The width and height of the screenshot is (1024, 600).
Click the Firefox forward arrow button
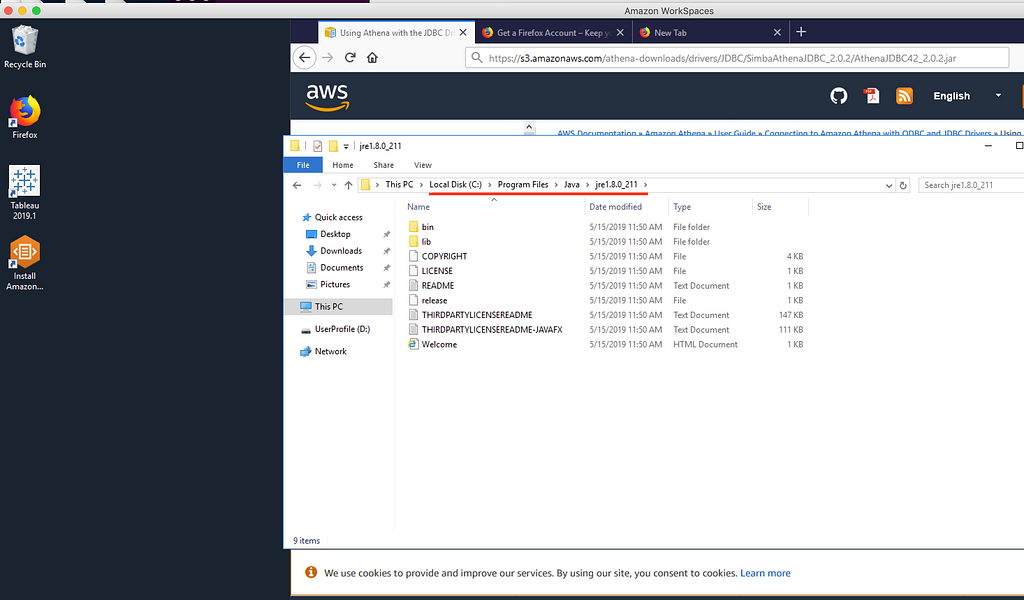coord(328,57)
